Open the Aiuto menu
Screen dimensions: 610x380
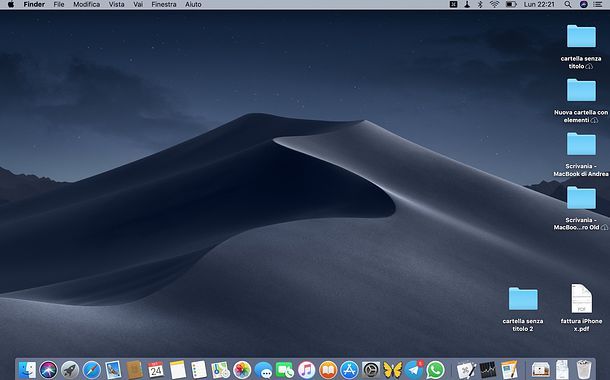[193, 4]
